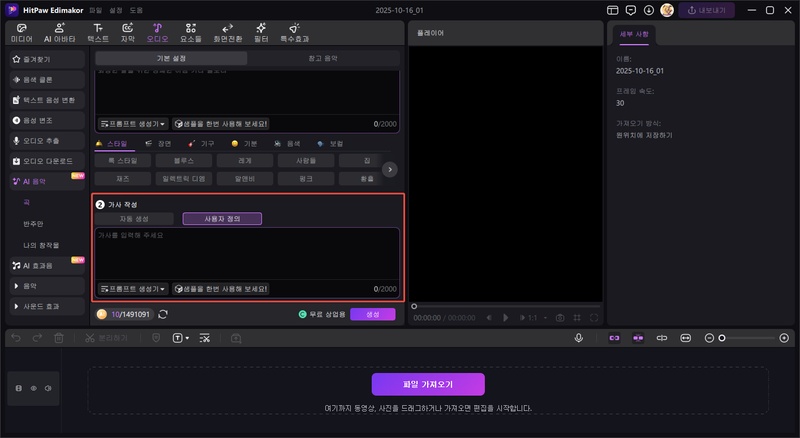Click the 오디오 추출 sidebar item
Viewport: 800px width, 438px height.
coord(43,142)
